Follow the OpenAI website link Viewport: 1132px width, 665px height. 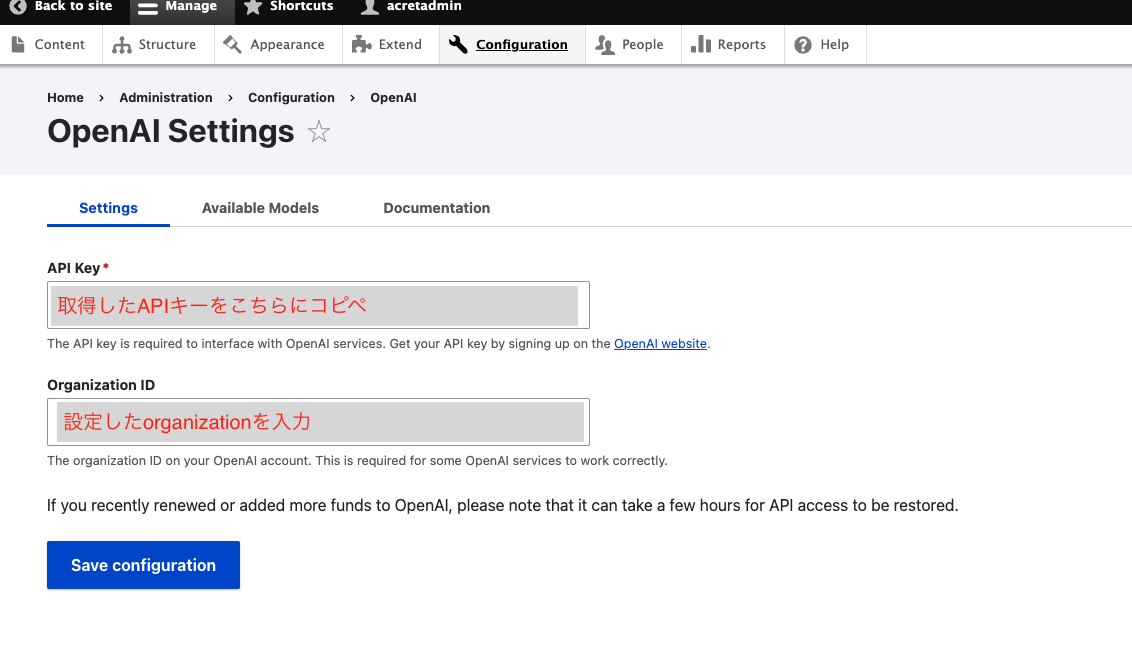[660, 344]
